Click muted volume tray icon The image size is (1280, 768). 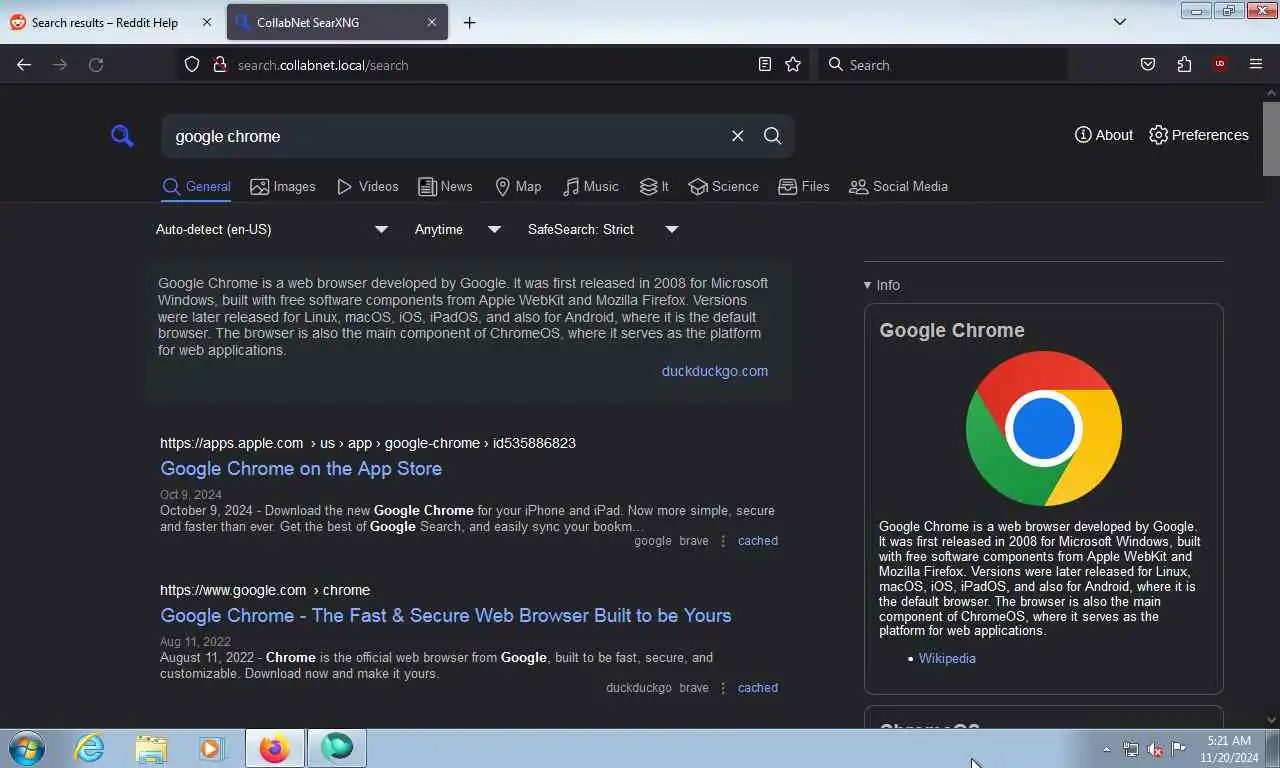click(1155, 749)
